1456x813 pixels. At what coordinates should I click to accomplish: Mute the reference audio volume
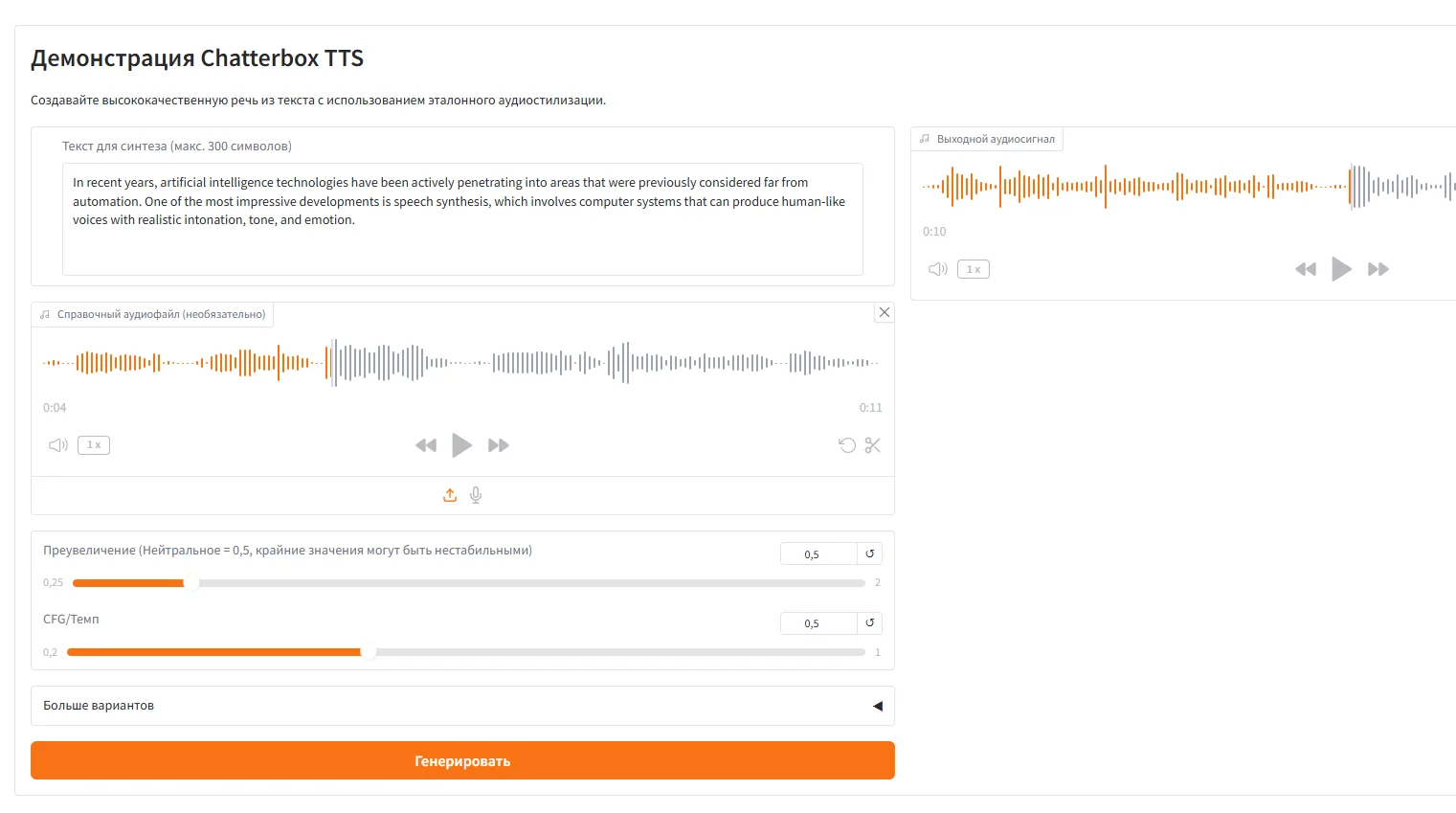pos(58,445)
